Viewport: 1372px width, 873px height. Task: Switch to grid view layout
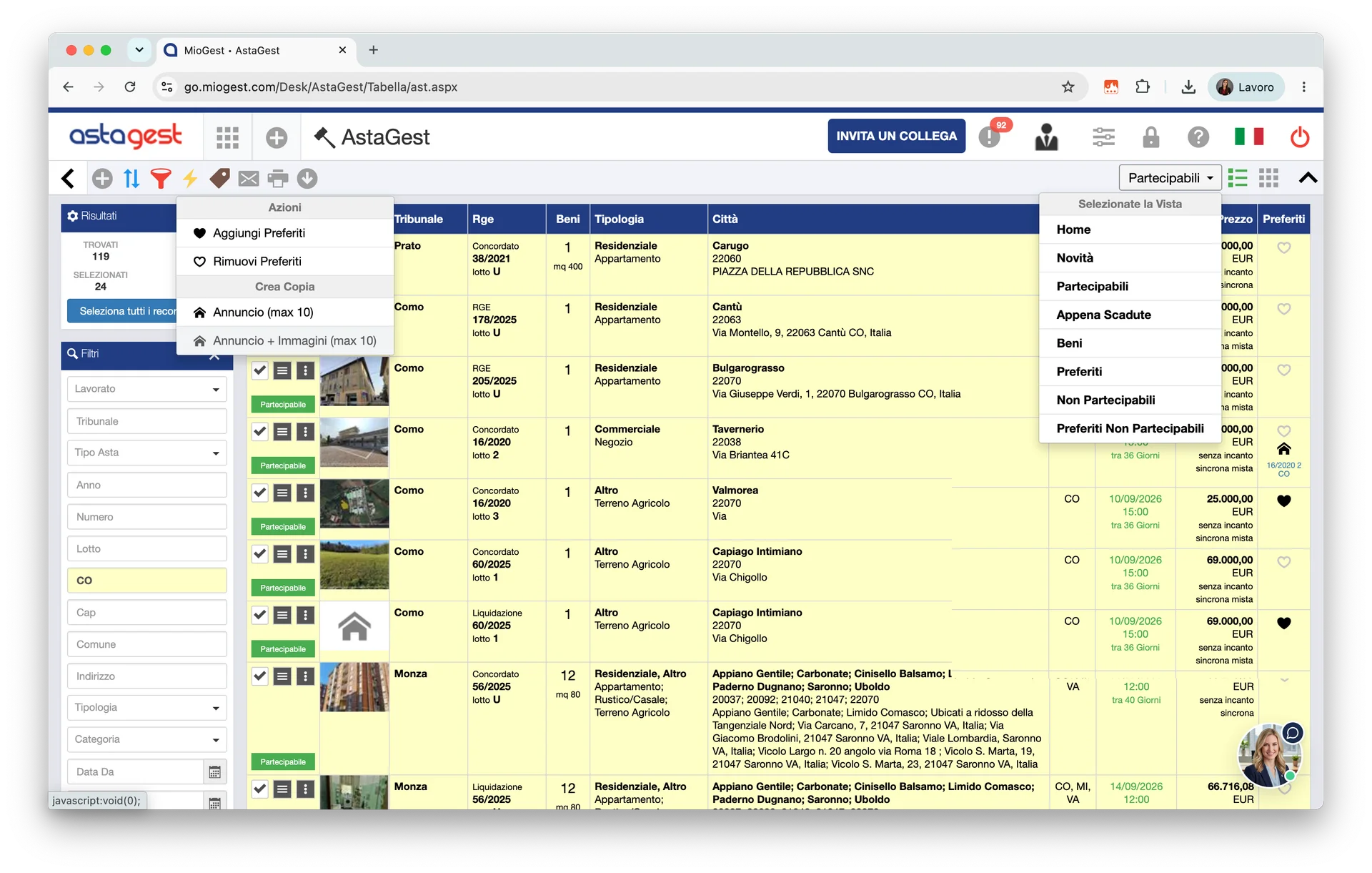pyautogui.click(x=1268, y=178)
